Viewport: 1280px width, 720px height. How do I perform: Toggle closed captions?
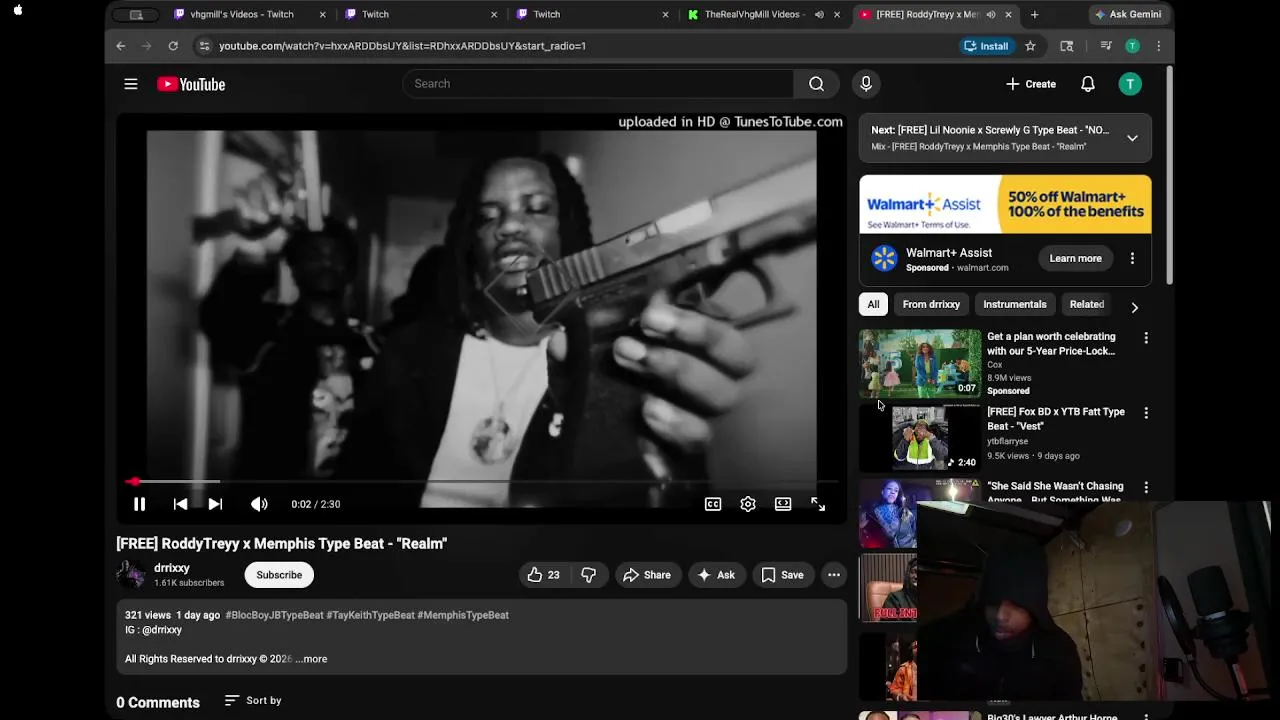click(713, 504)
